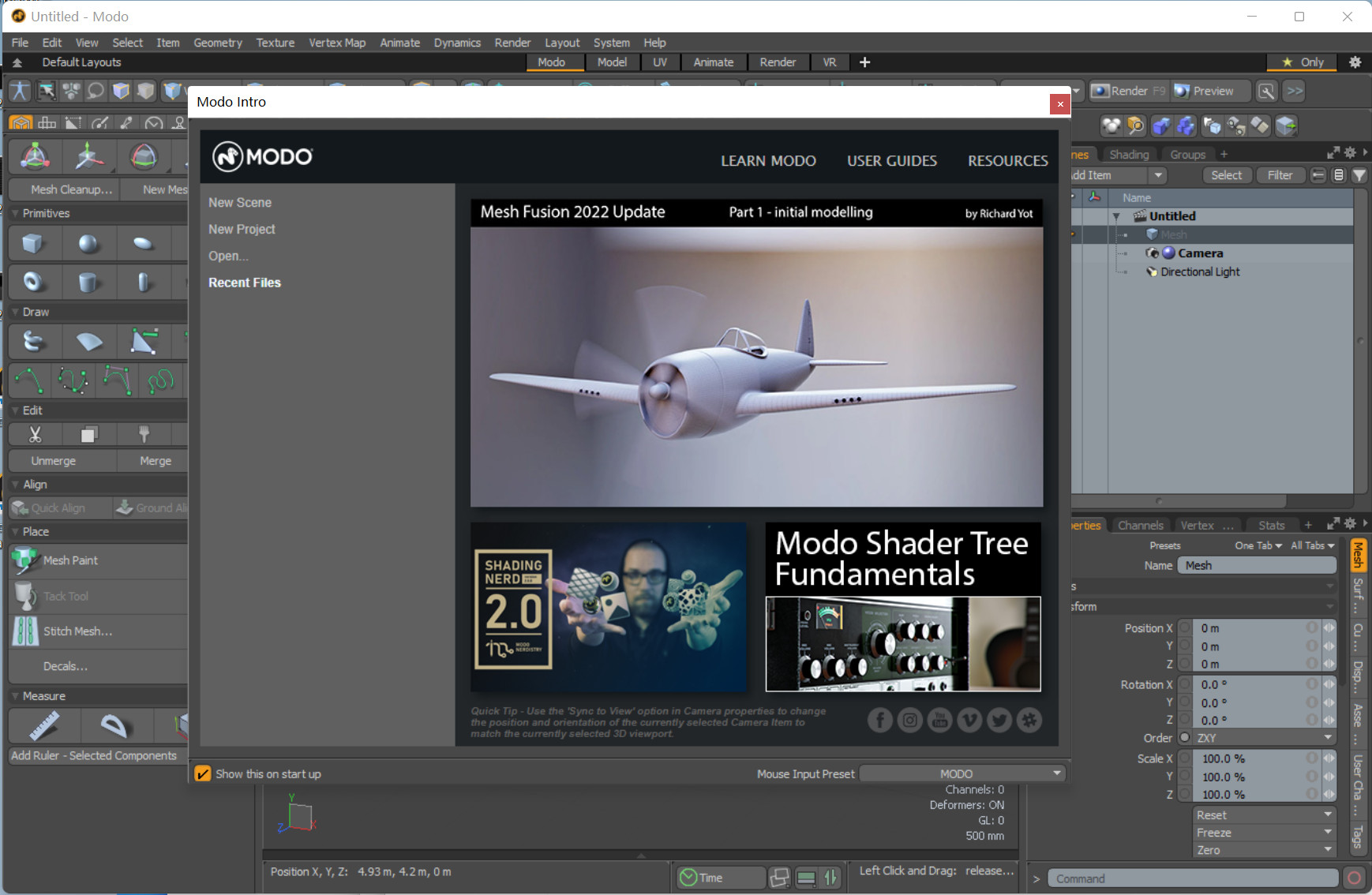Image resolution: width=1372 pixels, height=895 pixels.
Task: Open the Freeze dropdown
Action: [x=1265, y=833]
